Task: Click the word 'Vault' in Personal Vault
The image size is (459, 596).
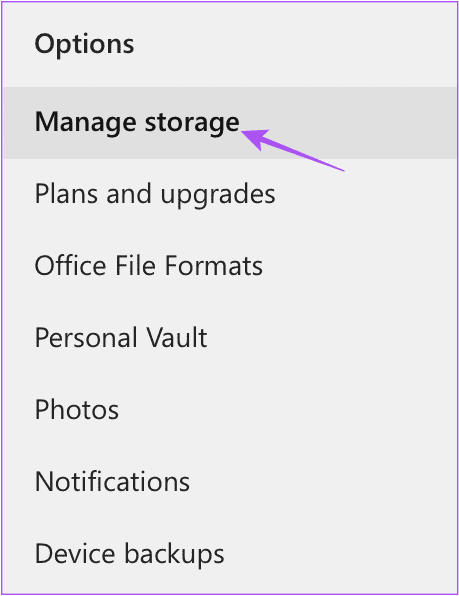Action: [x=177, y=337]
